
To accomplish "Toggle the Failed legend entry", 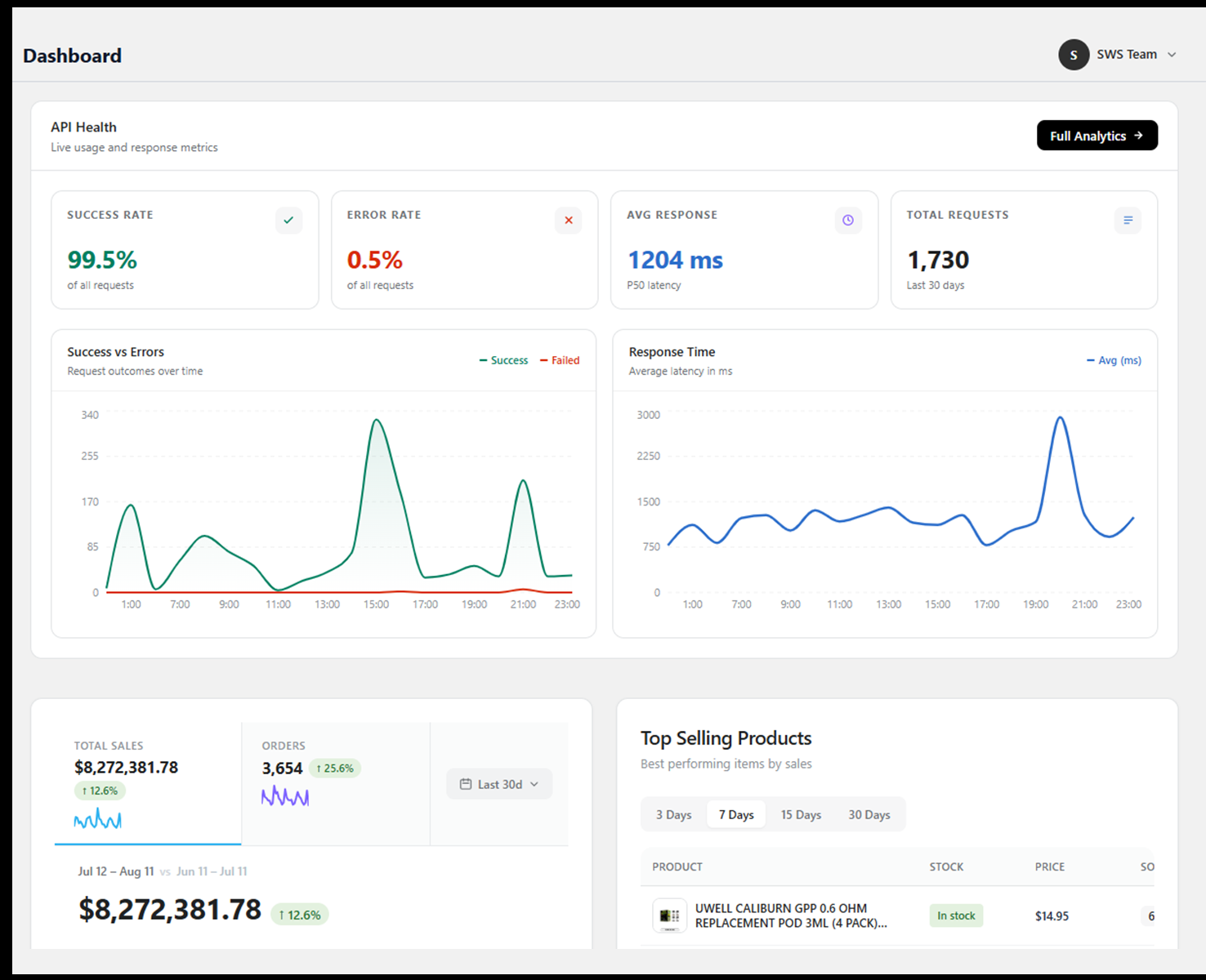I will click(560, 360).
